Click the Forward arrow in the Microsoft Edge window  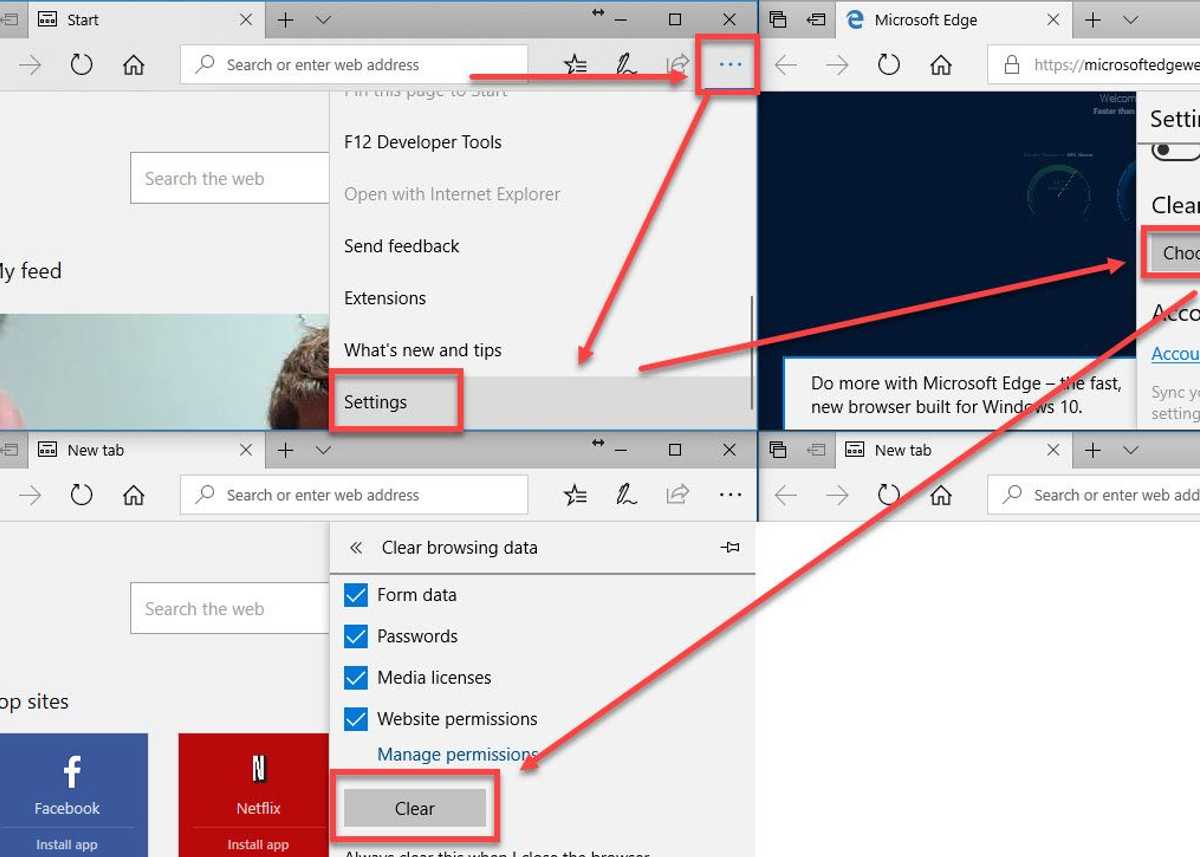(x=837, y=65)
